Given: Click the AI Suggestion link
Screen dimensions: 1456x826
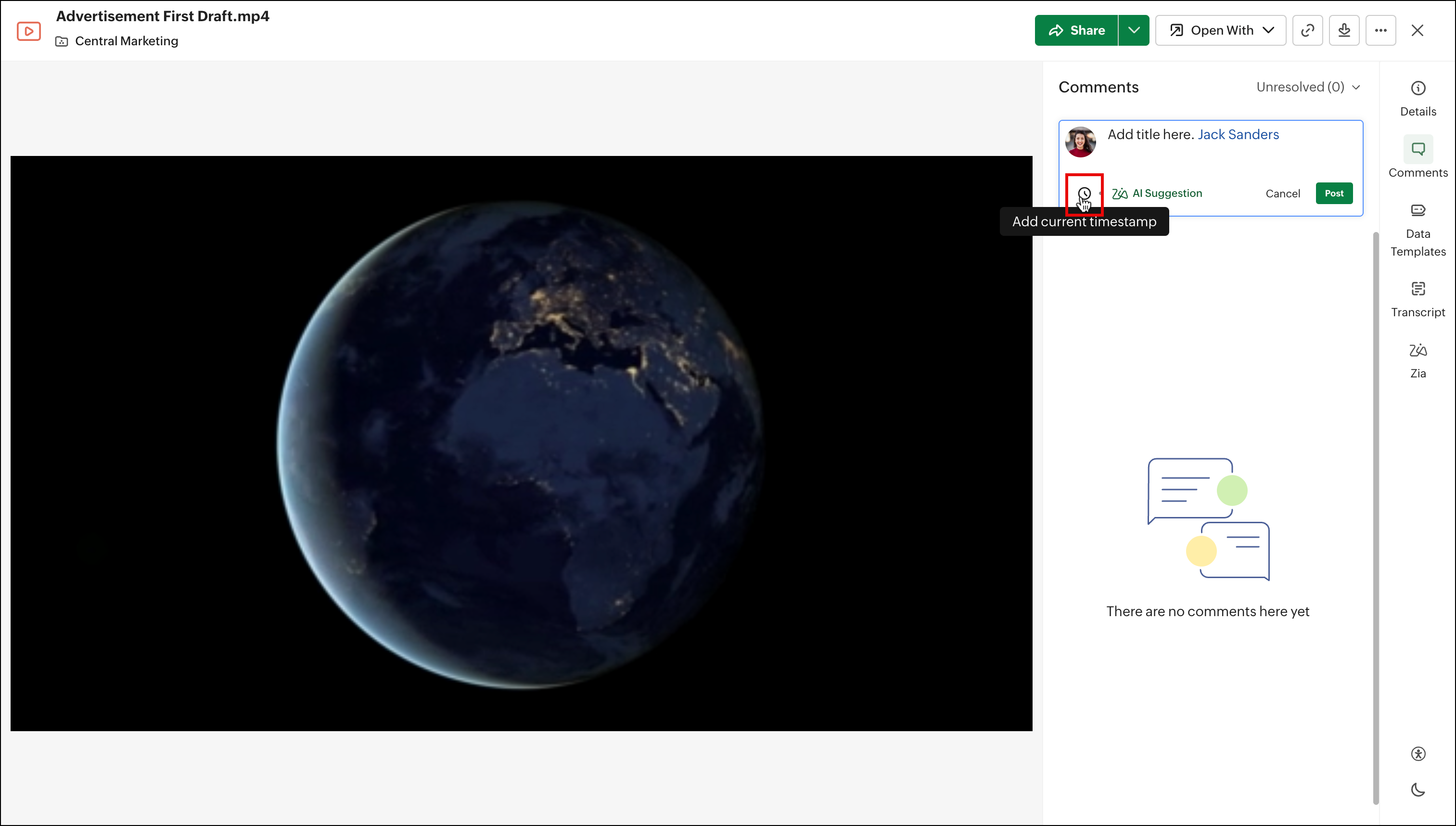Looking at the screenshot, I should pyautogui.click(x=1157, y=194).
